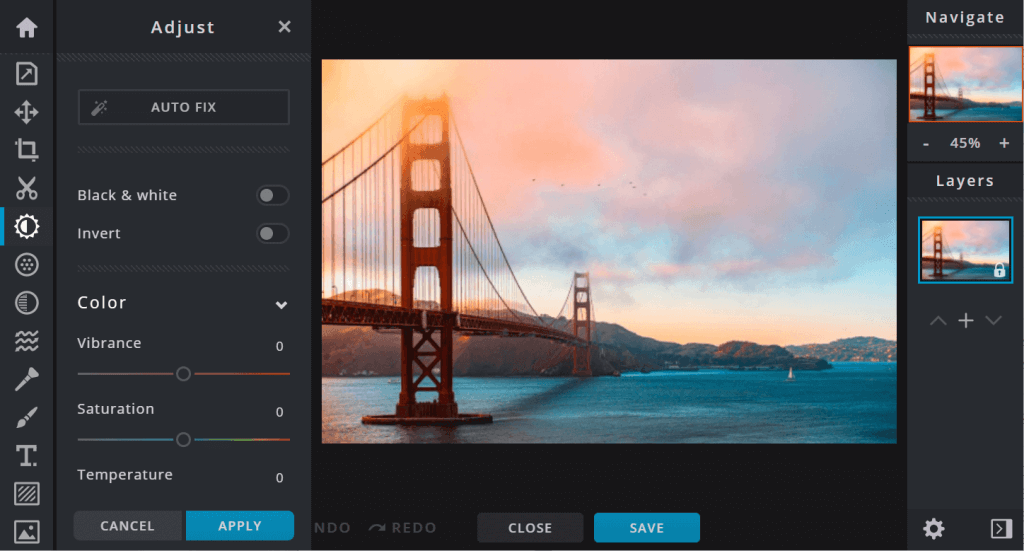Turn on the Invert toggle
This screenshot has width=1024, height=551.
pos(272,233)
